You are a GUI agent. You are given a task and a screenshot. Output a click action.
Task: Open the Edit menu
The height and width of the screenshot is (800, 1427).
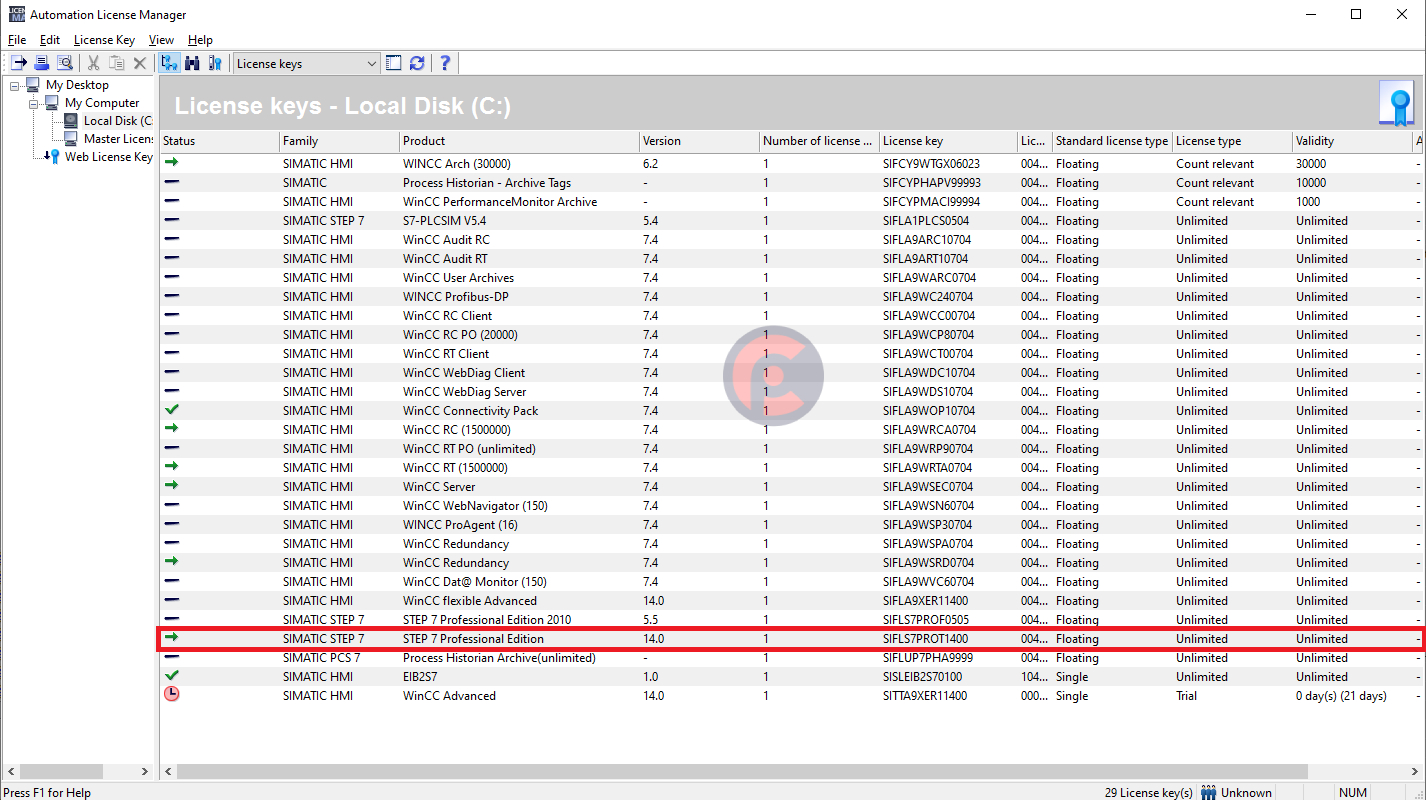pos(50,40)
